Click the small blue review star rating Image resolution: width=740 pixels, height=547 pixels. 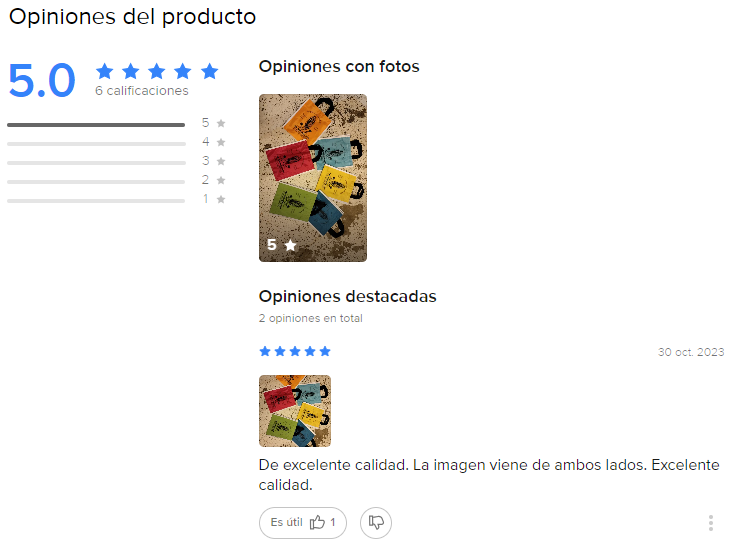coord(295,351)
